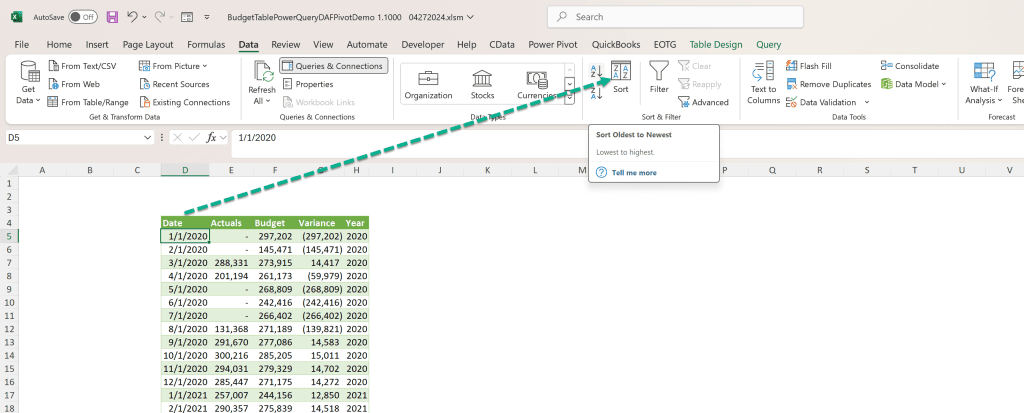1024x413 pixels.
Task: Click the Advanced filter button
Action: coord(703,102)
